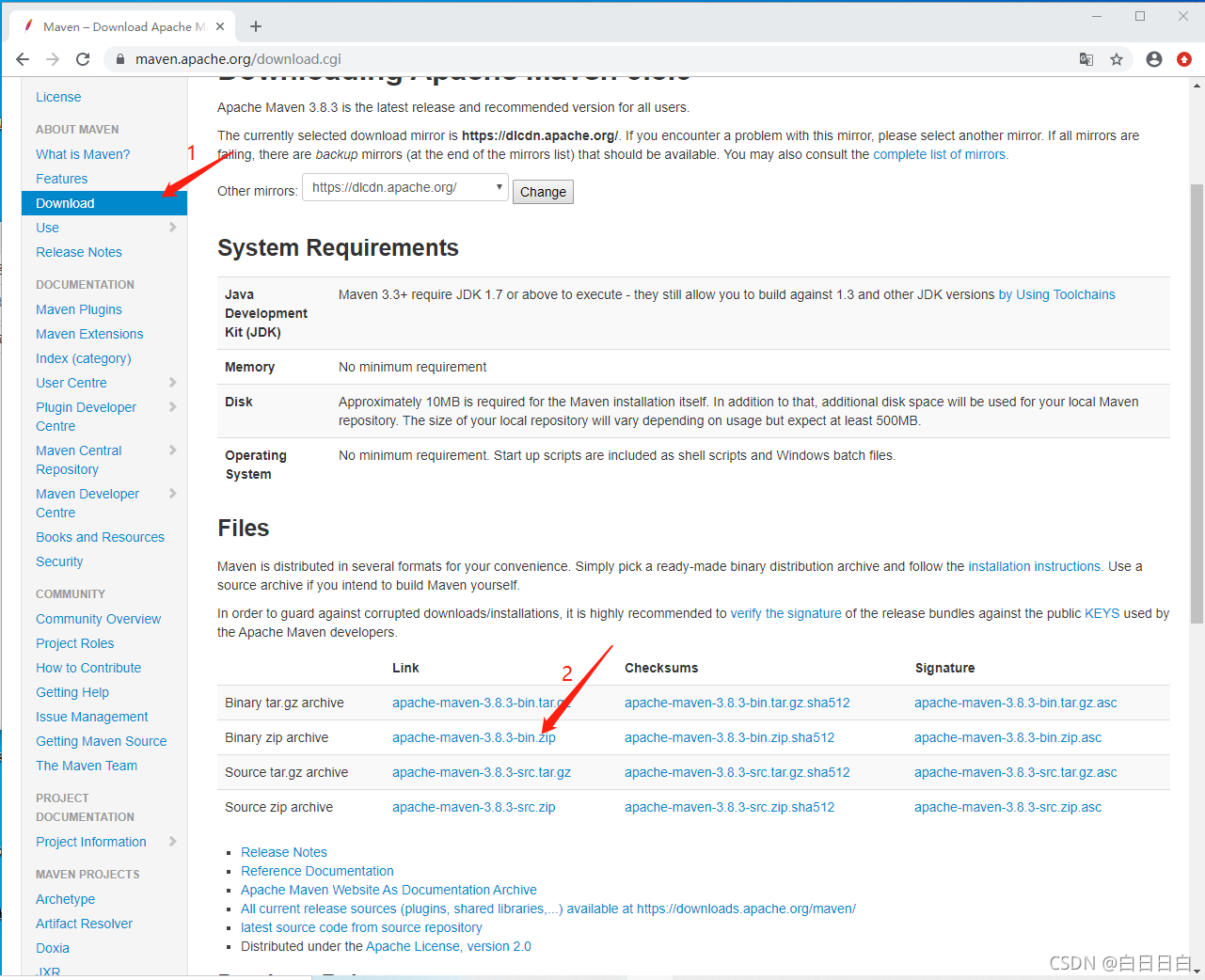This screenshot has width=1205, height=980.
Task: Open Doxia sidebar link
Action: 53,948
